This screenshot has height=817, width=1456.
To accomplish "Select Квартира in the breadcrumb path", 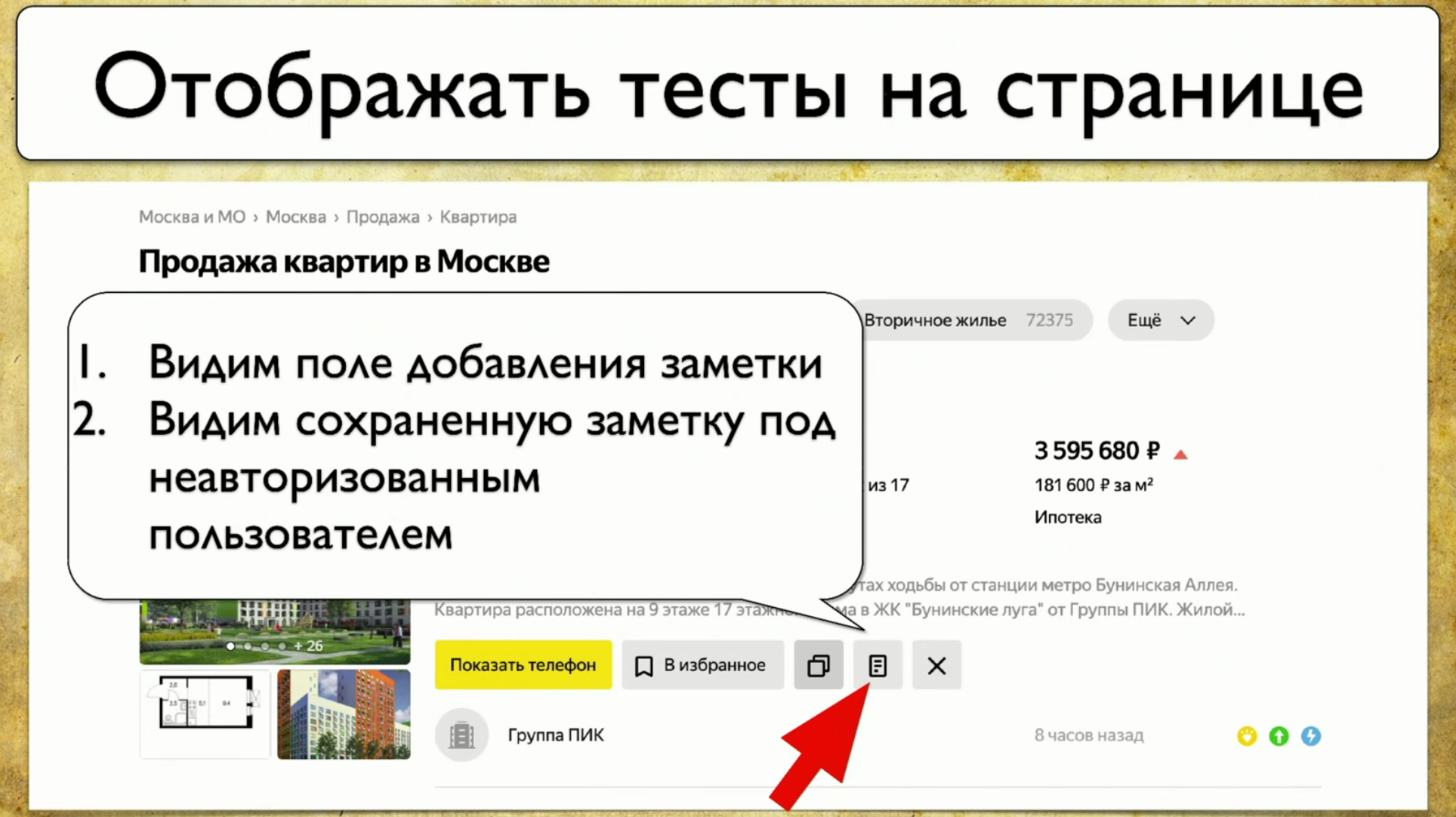I will (479, 217).
